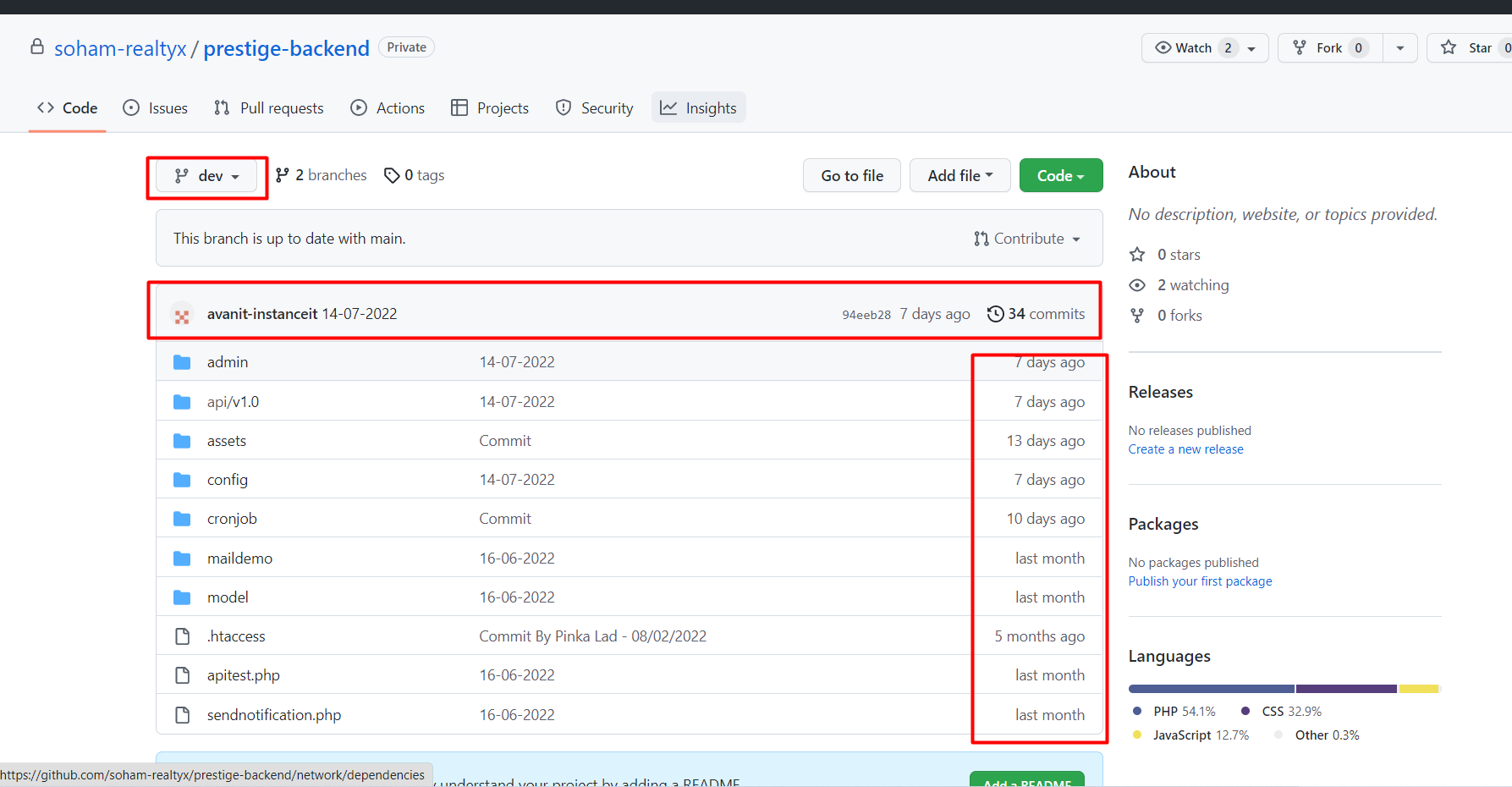This screenshot has height=787, width=1512.
Task: Click the yellow JavaScript language bar segment
Action: (x=1419, y=689)
